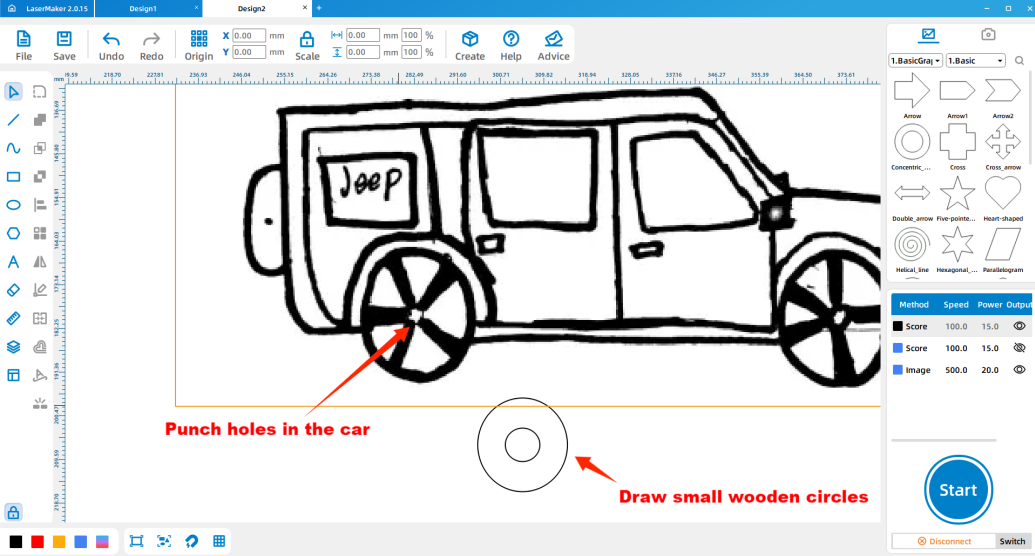
Task: Add a new design tab with plus
Action: [319, 9]
